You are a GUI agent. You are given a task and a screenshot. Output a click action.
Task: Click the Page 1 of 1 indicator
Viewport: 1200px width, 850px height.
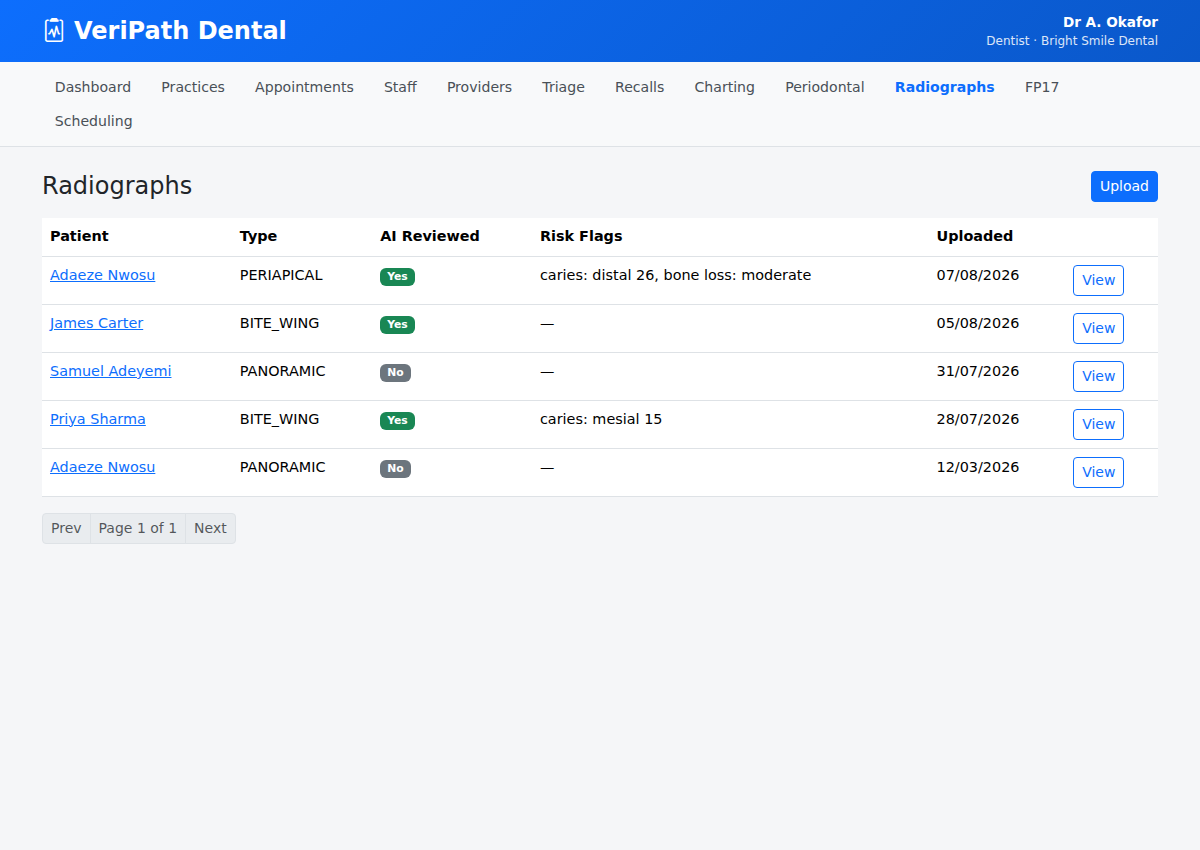138,528
